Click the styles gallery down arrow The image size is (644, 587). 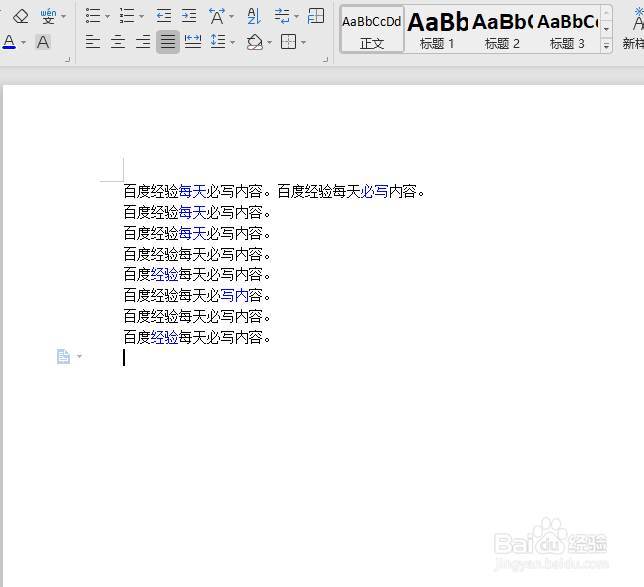(x=606, y=29)
